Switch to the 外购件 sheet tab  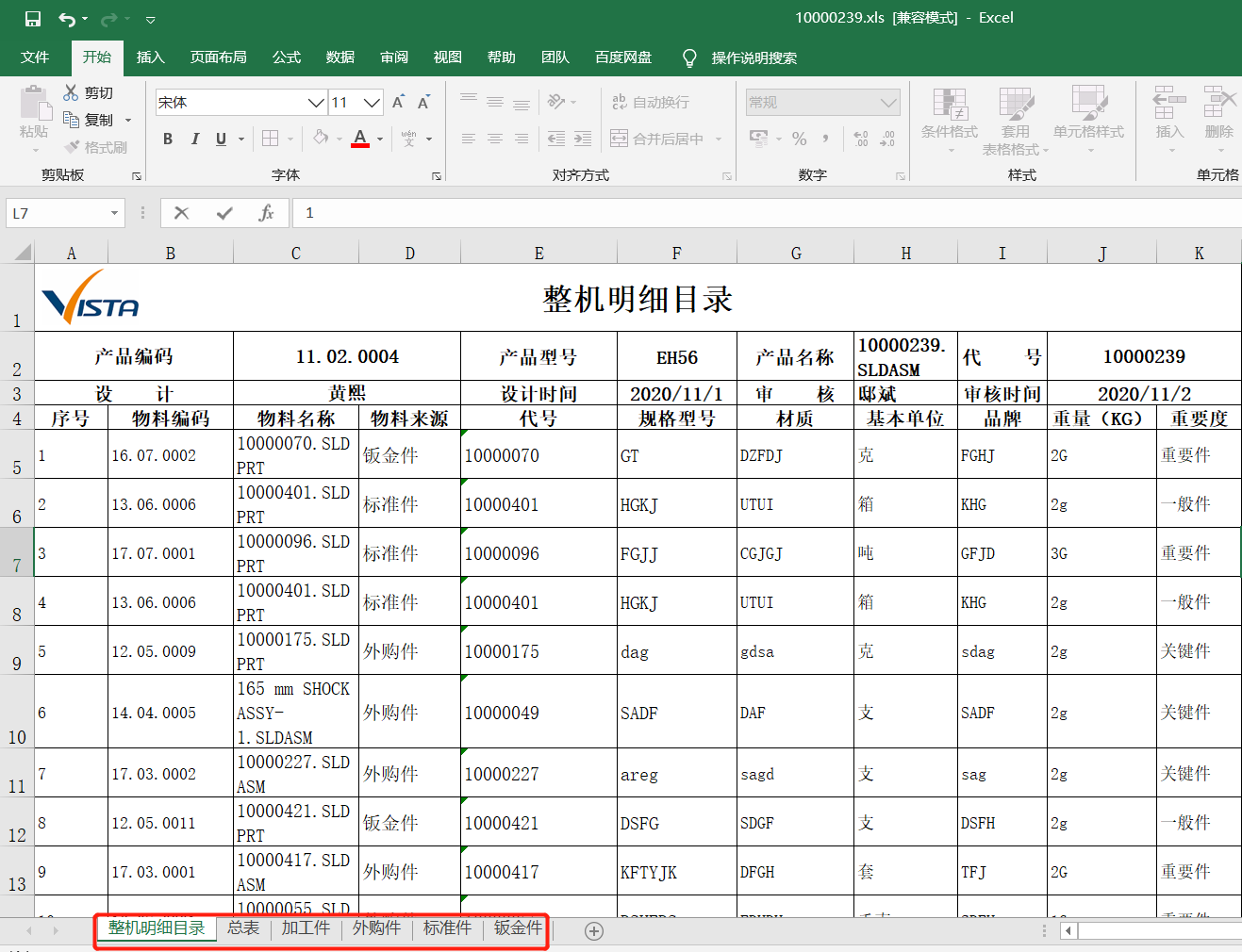click(x=376, y=927)
